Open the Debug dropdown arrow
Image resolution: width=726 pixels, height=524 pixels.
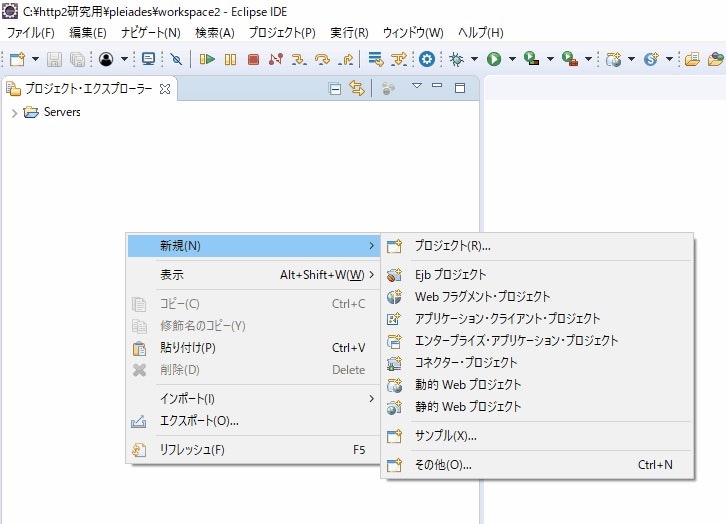pyautogui.click(x=475, y=59)
